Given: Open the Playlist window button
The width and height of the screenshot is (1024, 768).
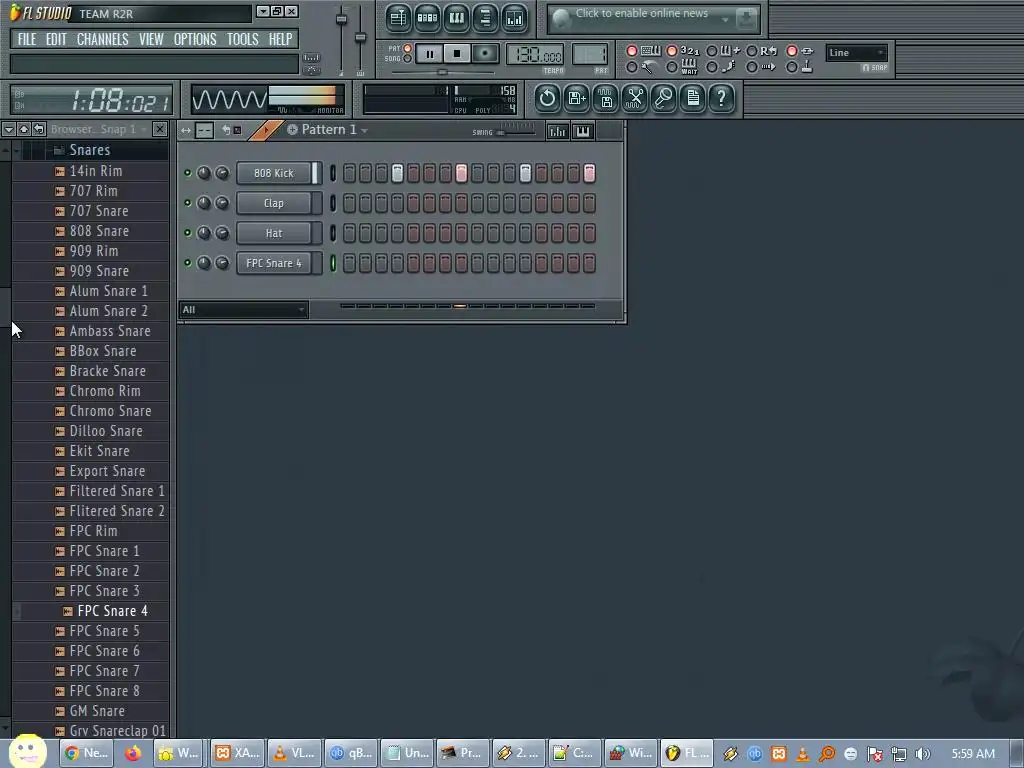Looking at the screenshot, I should pyautogui.click(x=398, y=18).
